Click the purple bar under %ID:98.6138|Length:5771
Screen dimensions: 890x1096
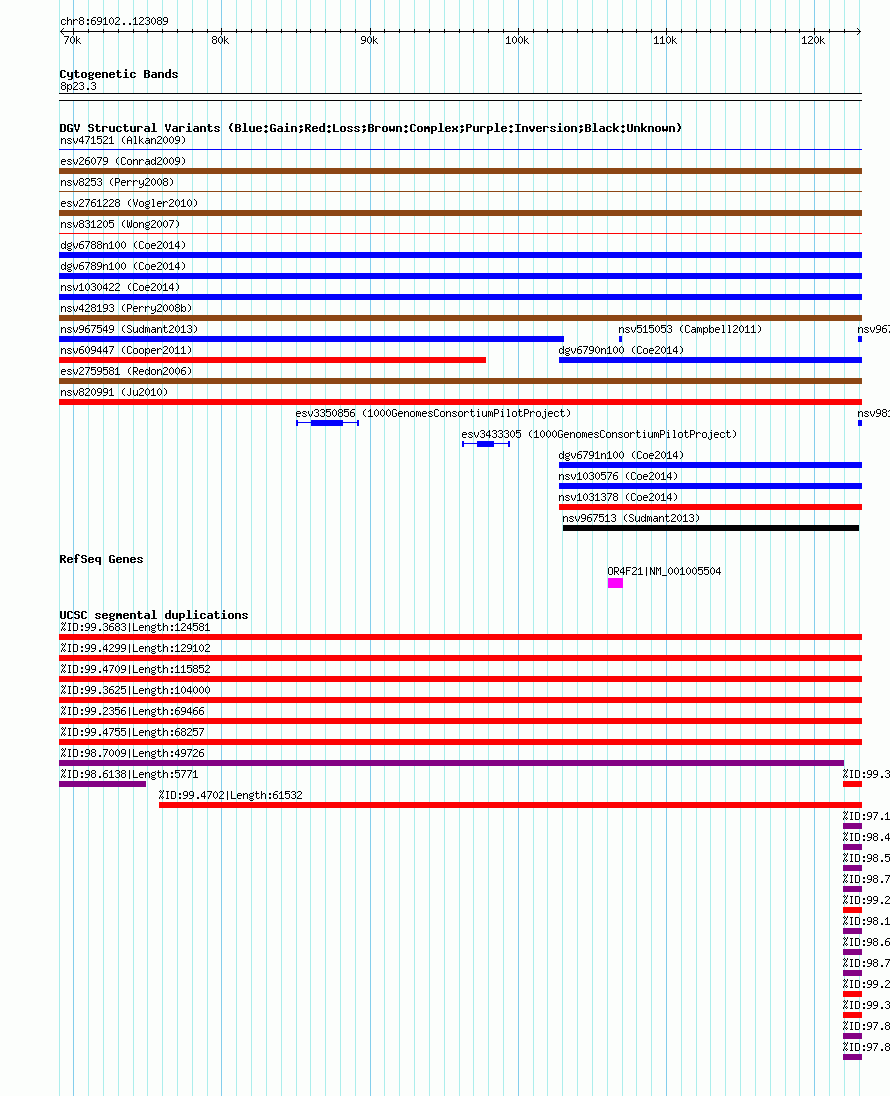tap(103, 784)
